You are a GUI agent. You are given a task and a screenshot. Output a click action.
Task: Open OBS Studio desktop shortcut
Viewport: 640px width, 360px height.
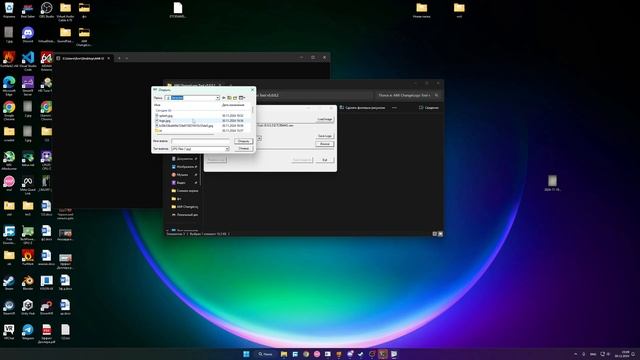coord(47,9)
